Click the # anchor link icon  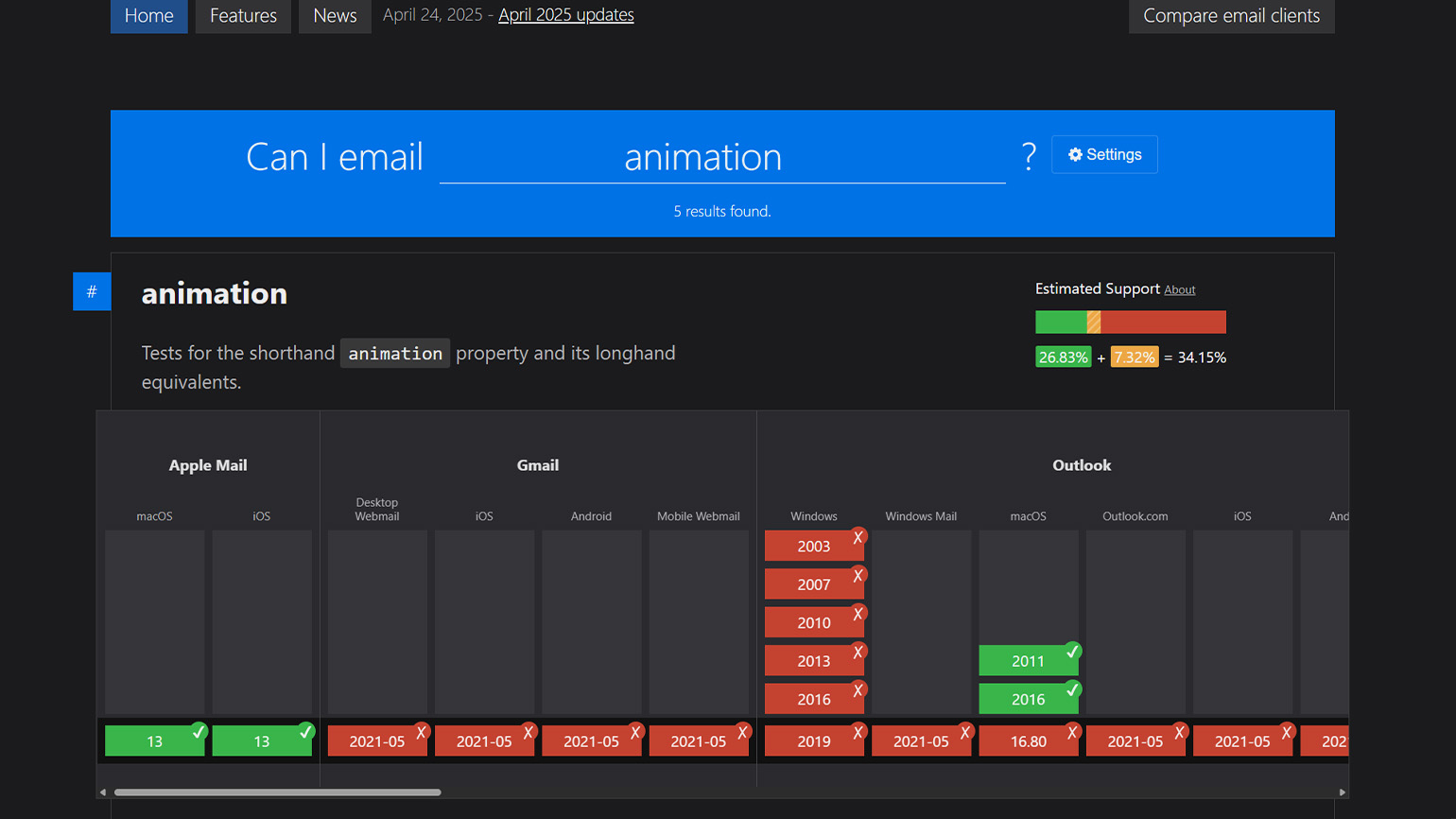coord(92,291)
